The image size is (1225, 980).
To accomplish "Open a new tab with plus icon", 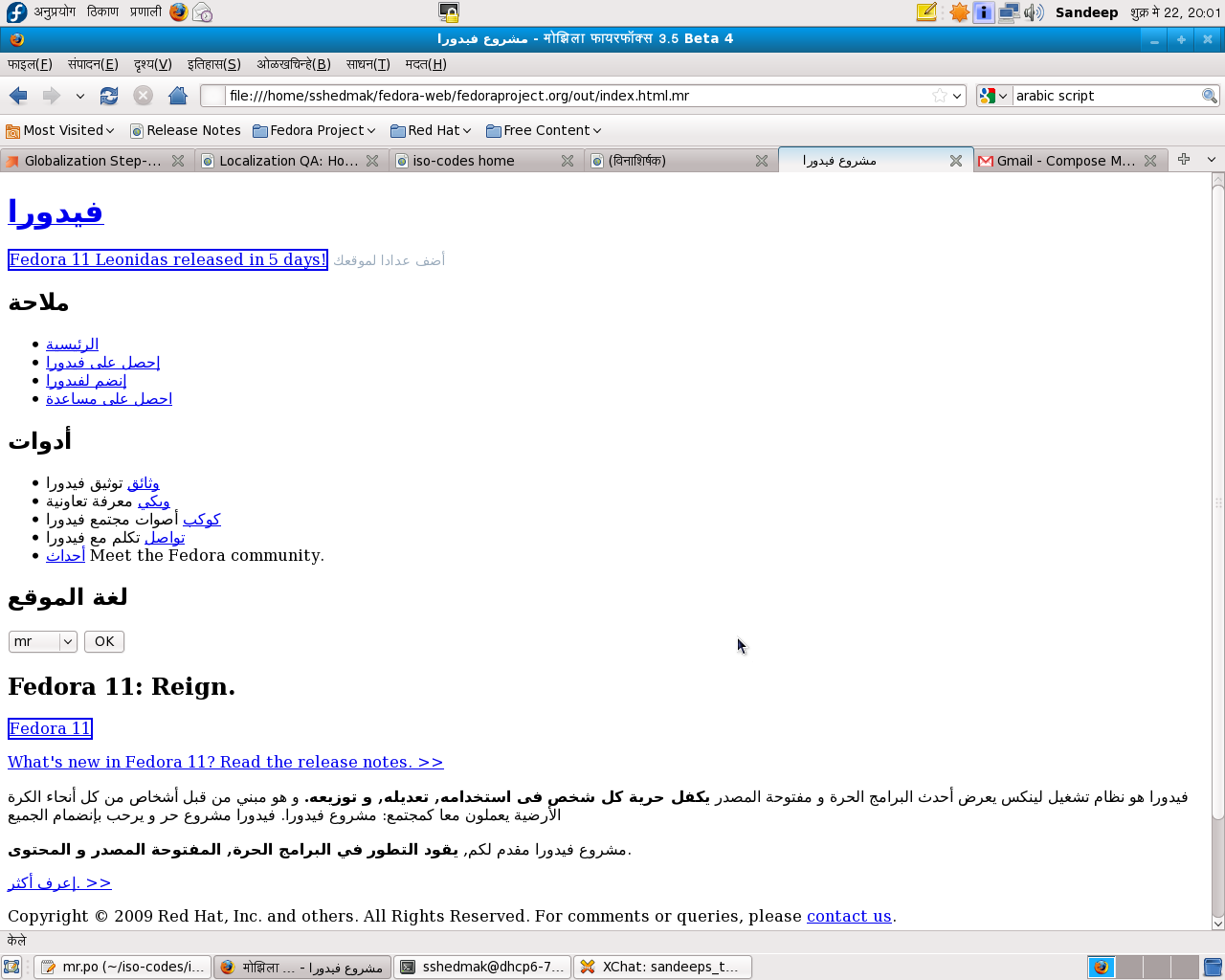I will pyautogui.click(x=1184, y=160).
